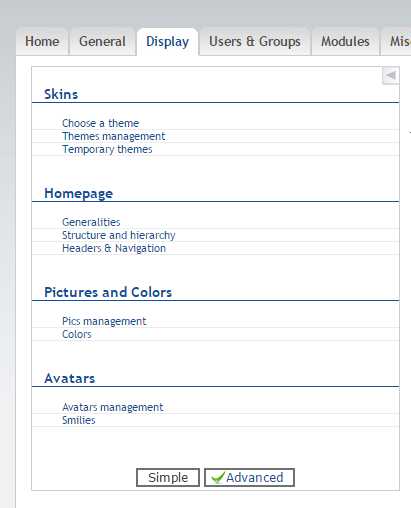Open the Colors settings link
Screen dimensions: 411x508
(x=77, y=334)
